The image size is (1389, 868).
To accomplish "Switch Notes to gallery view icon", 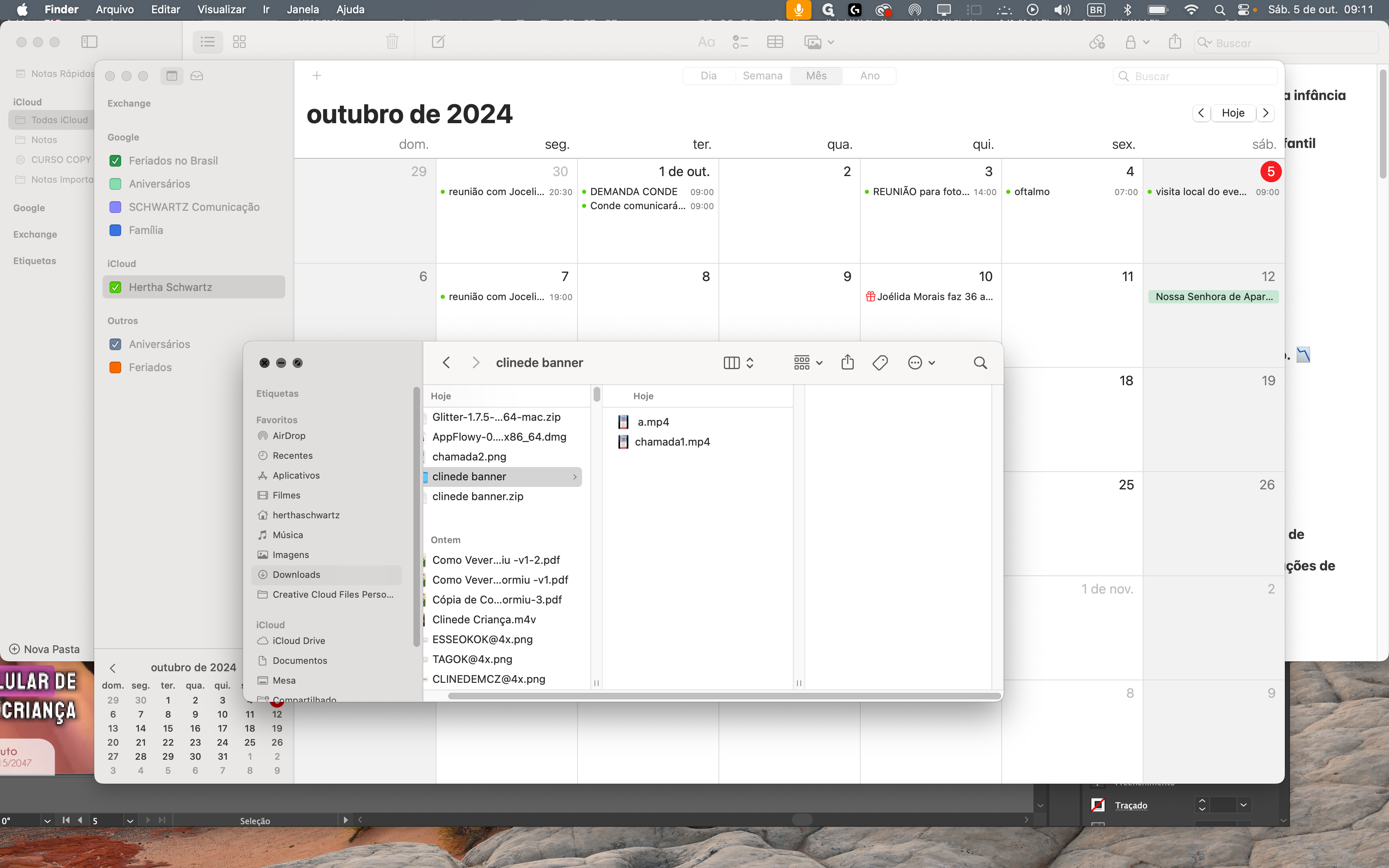I will point(239,42).
